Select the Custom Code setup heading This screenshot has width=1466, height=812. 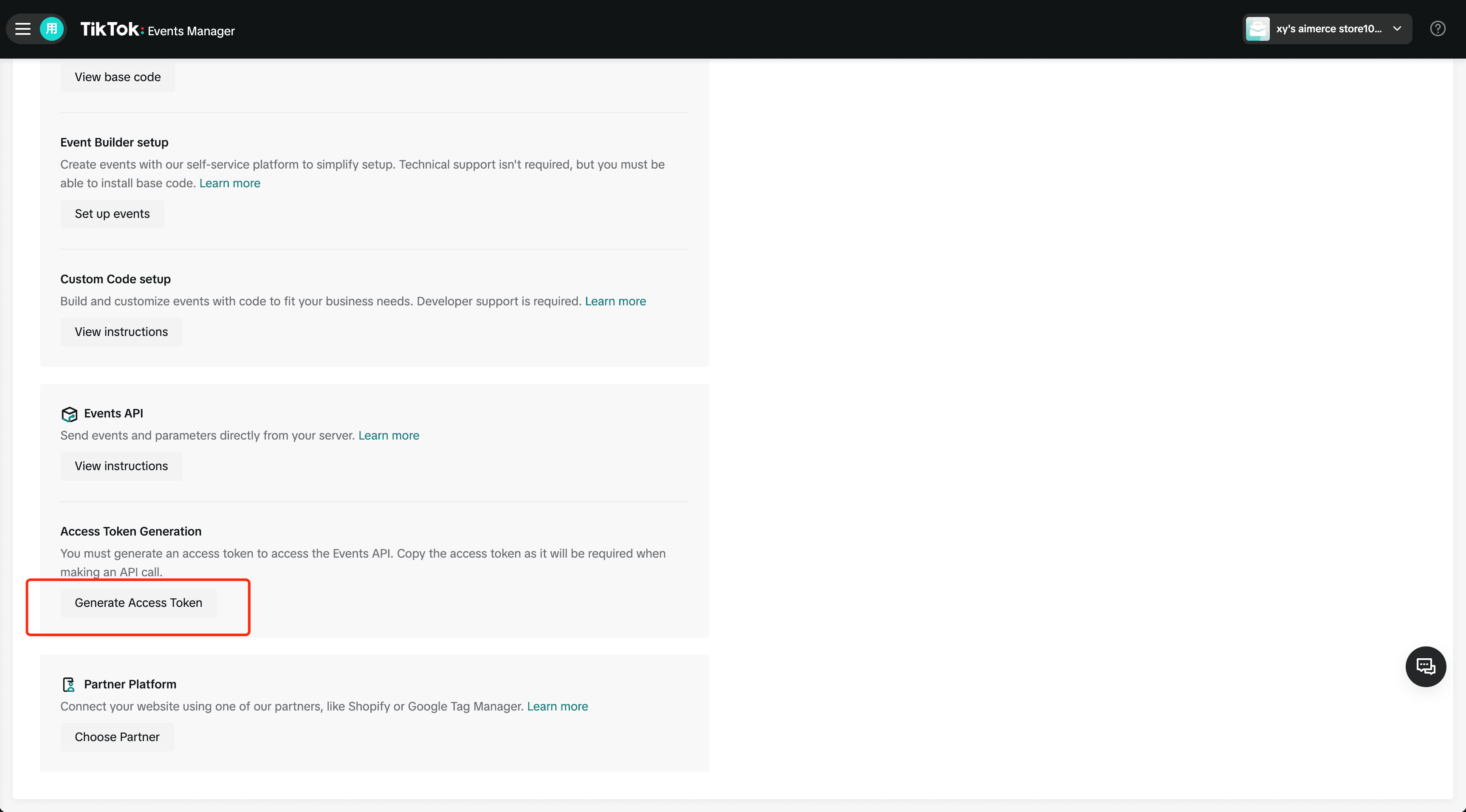[x=116, y=279]
